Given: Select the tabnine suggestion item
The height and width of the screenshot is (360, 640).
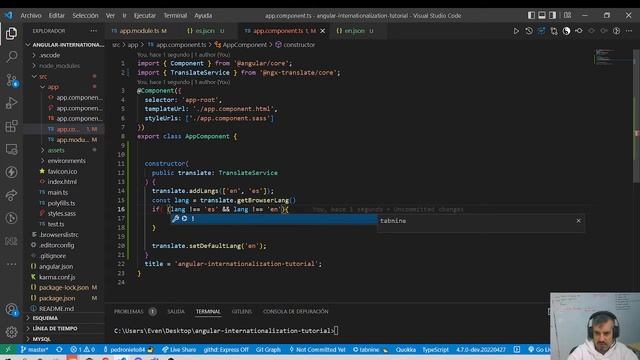Looking at the screenshot, I should point(274,219).
